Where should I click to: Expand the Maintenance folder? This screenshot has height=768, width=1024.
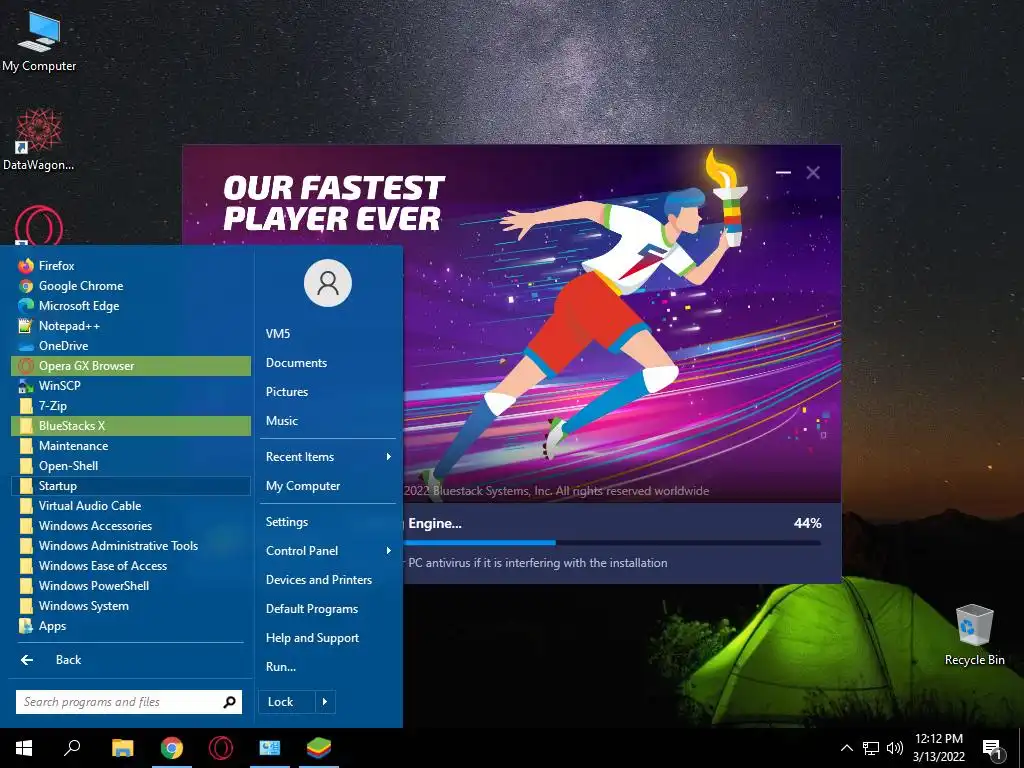tap(131, 446)
